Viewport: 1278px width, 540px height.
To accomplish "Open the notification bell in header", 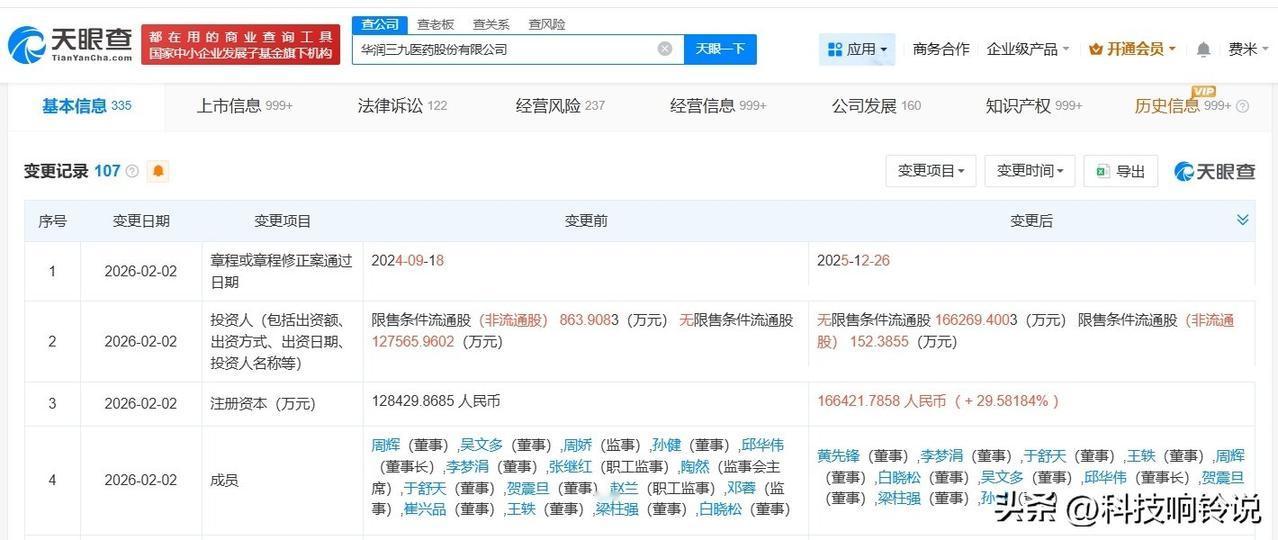I will pos(1204,49).
